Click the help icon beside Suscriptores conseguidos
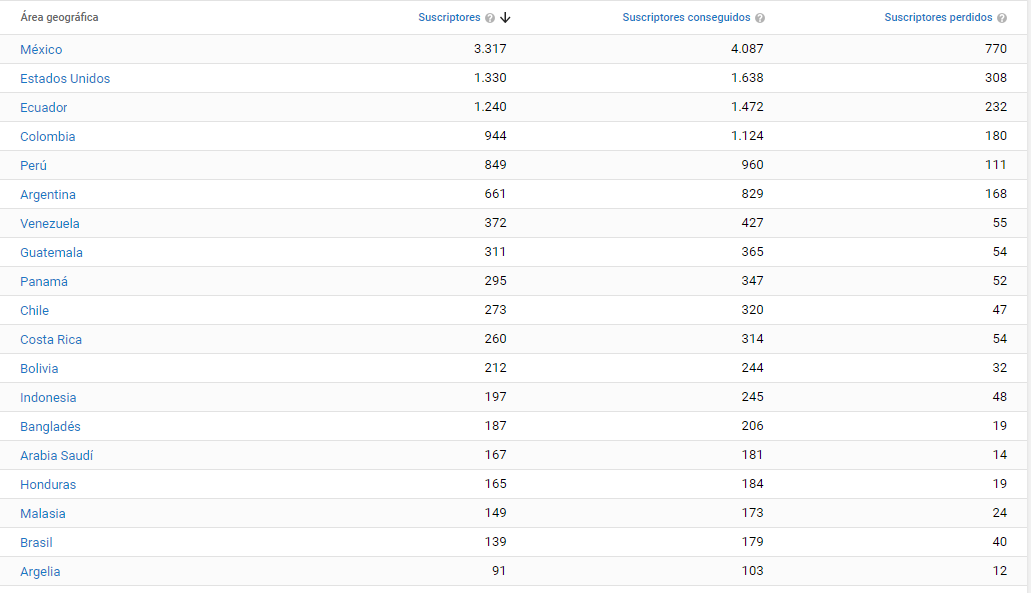This screenshot has width=1031, height=593. [x=759, y=18]
